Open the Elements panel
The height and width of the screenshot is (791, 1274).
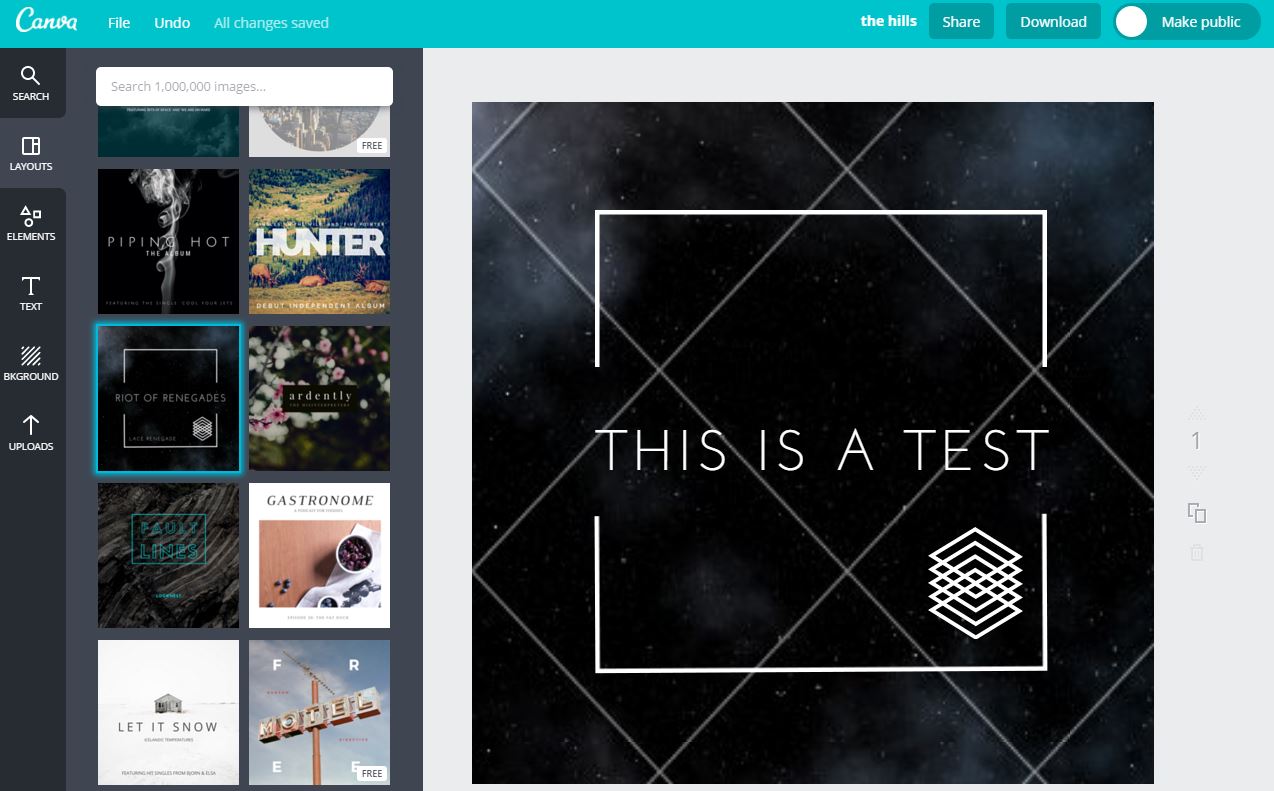tap(31, 223)
